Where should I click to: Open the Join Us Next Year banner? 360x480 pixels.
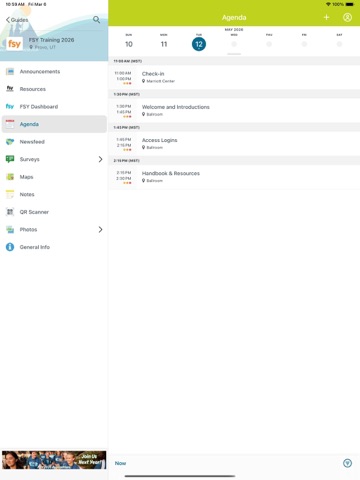pos(54,460)
